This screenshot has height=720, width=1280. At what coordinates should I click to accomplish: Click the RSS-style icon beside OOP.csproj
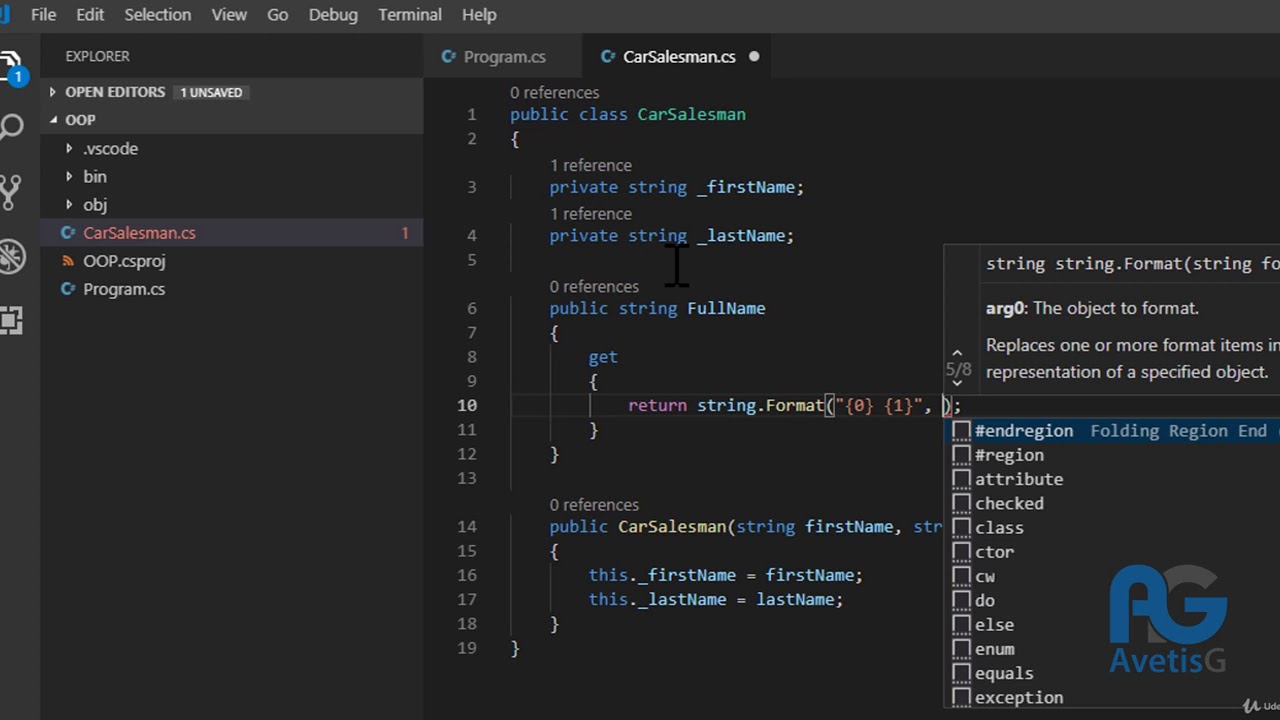[68, 261]
